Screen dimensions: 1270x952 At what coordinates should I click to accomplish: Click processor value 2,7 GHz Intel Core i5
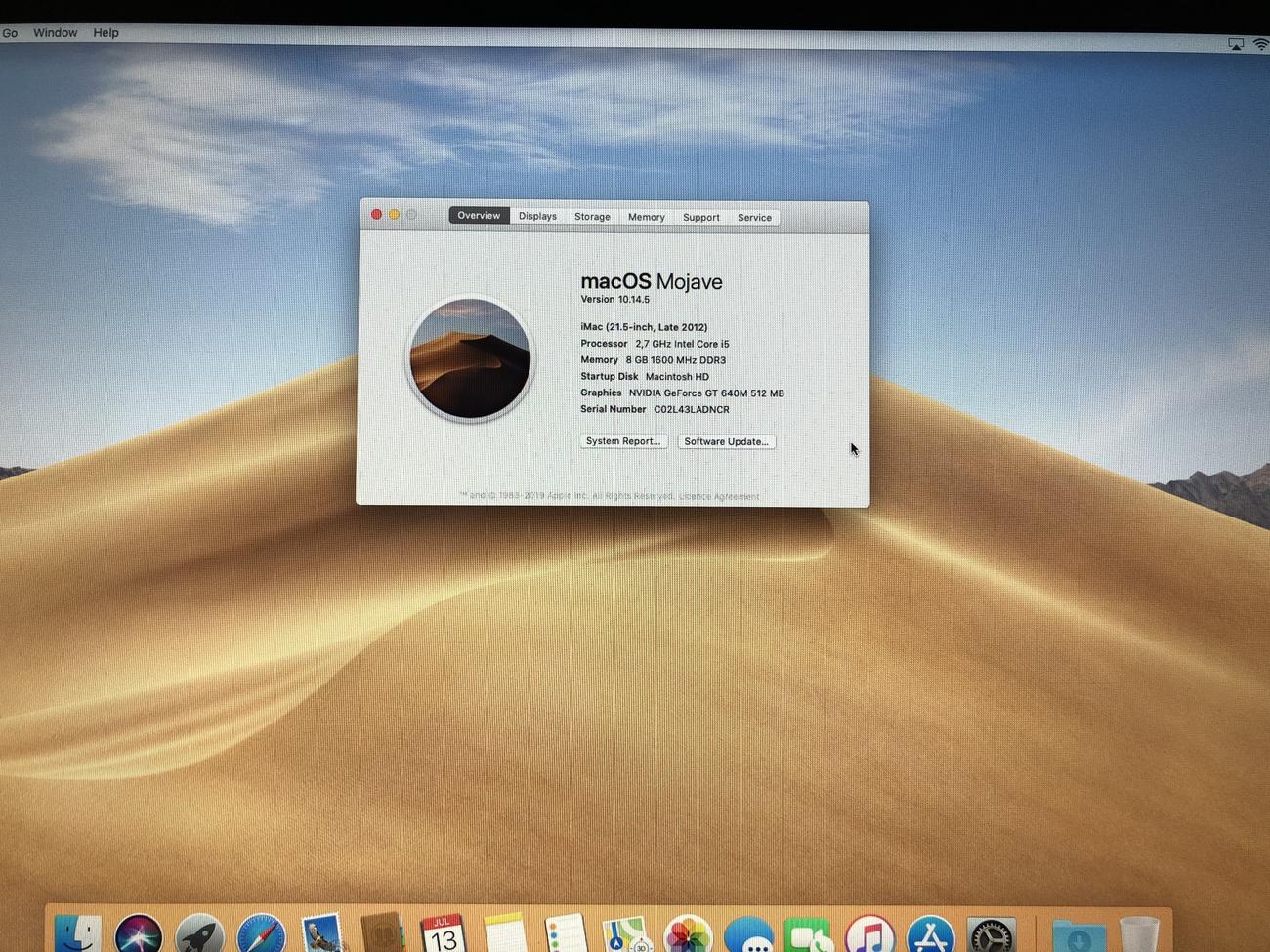click(x=682, y=344)
